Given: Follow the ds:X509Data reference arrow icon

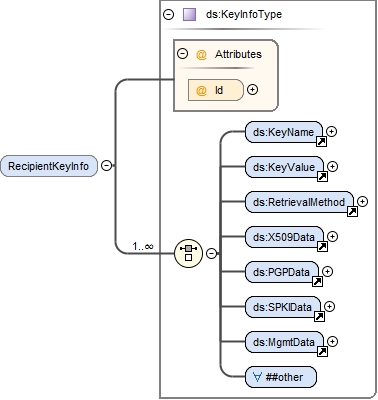Looking at the screenshot, I should [x=322, y=247].
